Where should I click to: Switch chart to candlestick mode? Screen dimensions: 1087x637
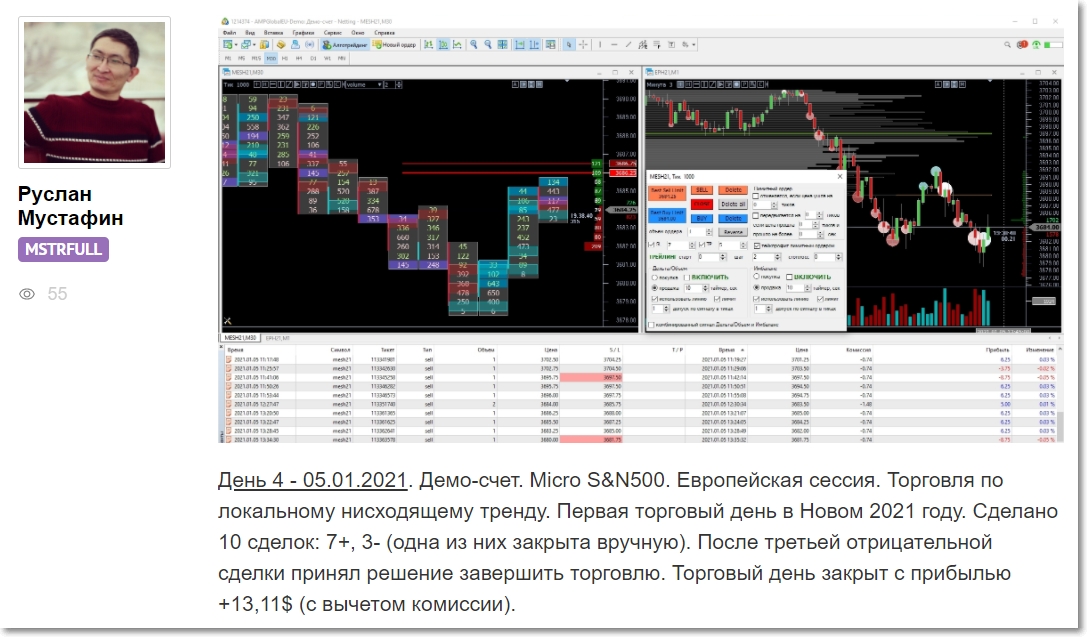[444, 44]
